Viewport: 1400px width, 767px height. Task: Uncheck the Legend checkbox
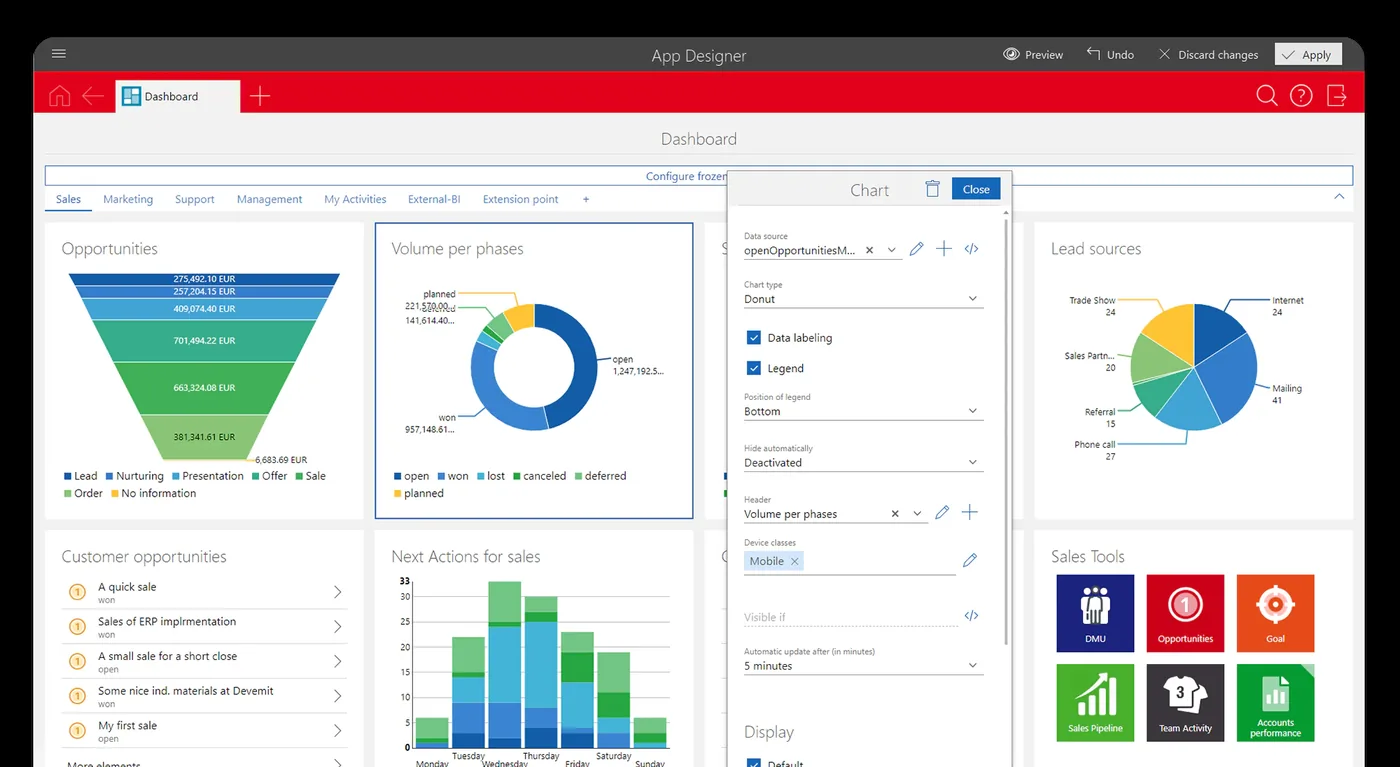click(x=754, y=368)
